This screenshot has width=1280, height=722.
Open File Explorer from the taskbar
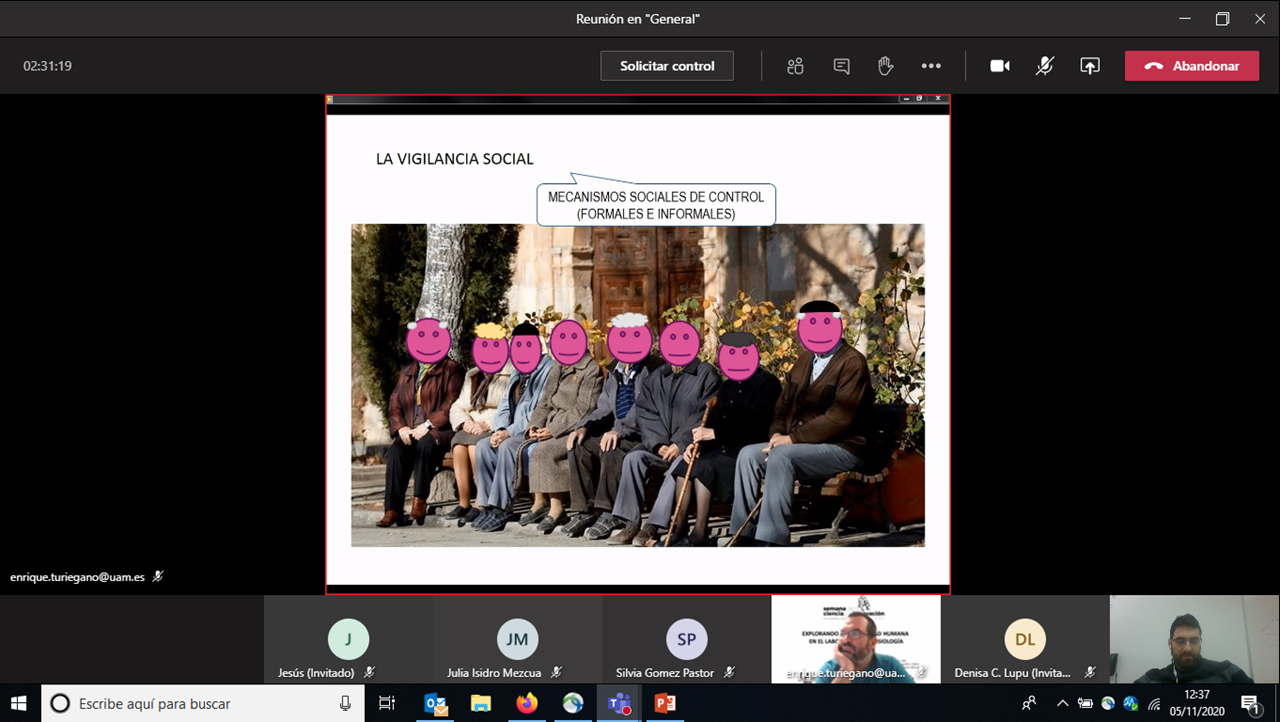click(x=481, y=704)
